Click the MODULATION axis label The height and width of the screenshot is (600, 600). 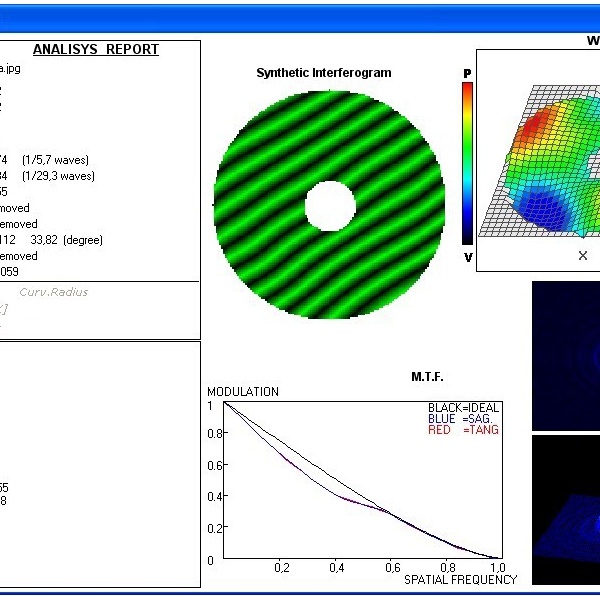point(243,392)
